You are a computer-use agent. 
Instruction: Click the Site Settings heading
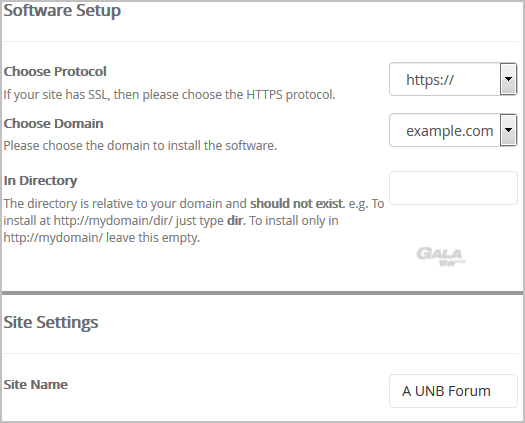coord(51,322)
